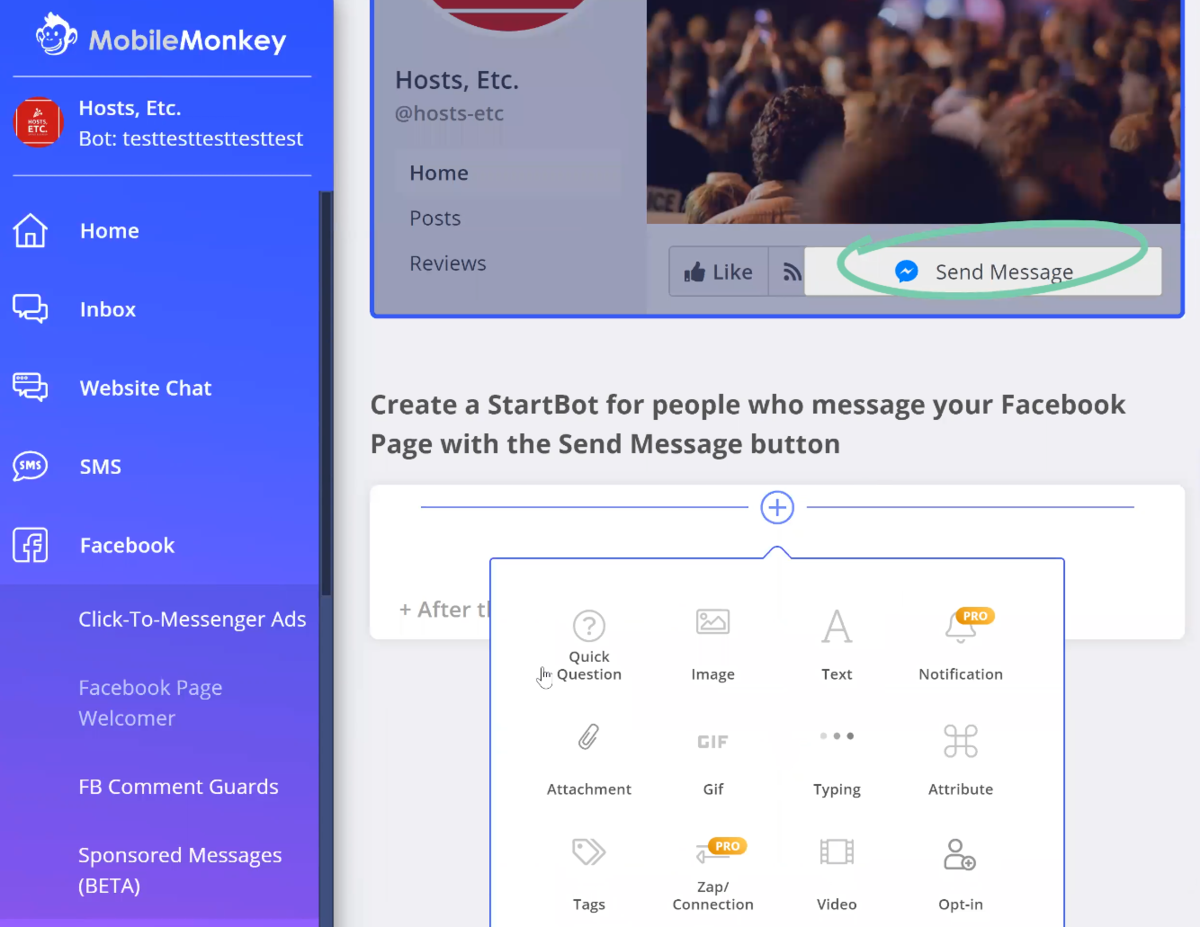The height and width of the screenshot is (927, 1200).
Task: Click the SMS bubble icon
Action: [x=30, y=466]
